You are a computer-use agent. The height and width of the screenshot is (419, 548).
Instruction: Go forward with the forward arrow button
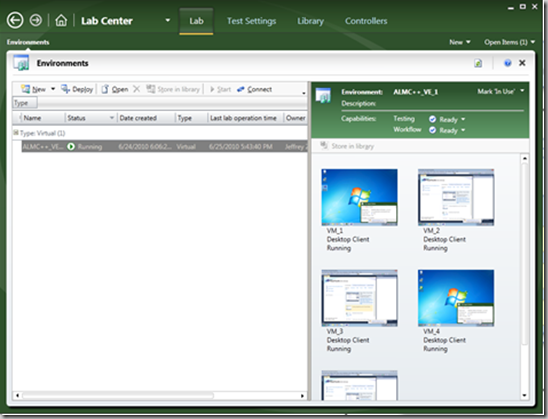35,20
